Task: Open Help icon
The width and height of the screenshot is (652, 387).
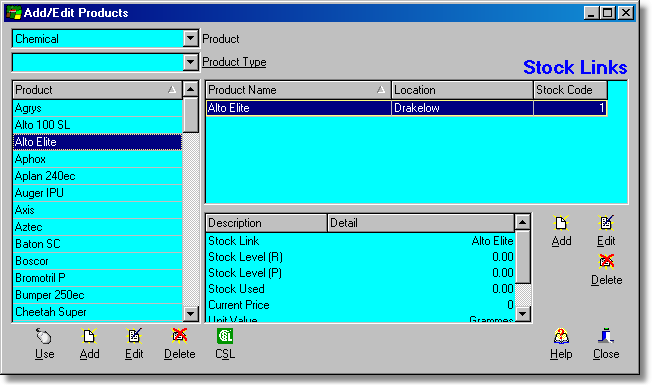Action: (561, 336)
